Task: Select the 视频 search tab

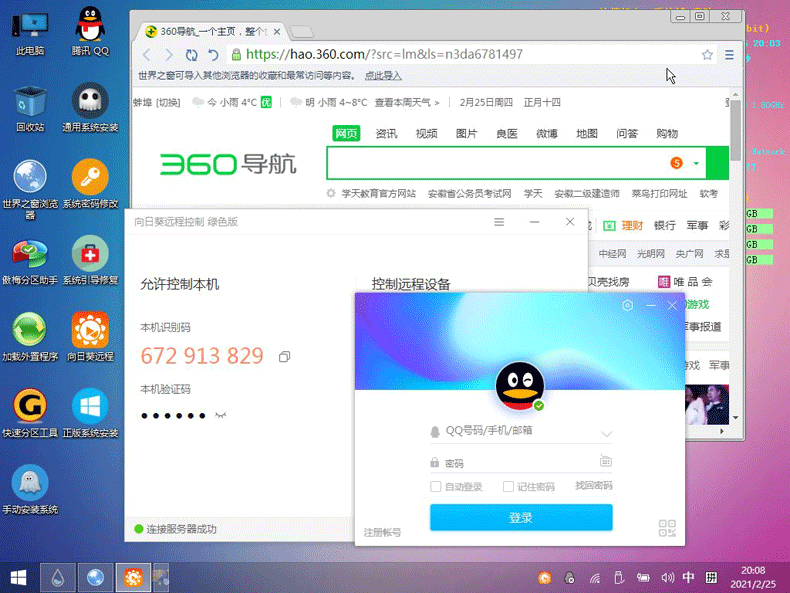Action: pos(426,134)
